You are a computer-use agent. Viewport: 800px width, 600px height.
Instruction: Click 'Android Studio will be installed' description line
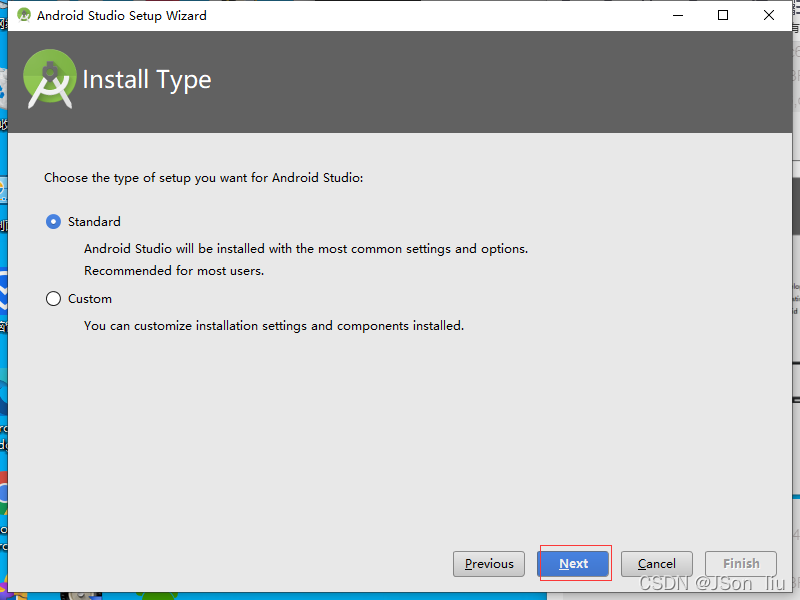[306, 249]
